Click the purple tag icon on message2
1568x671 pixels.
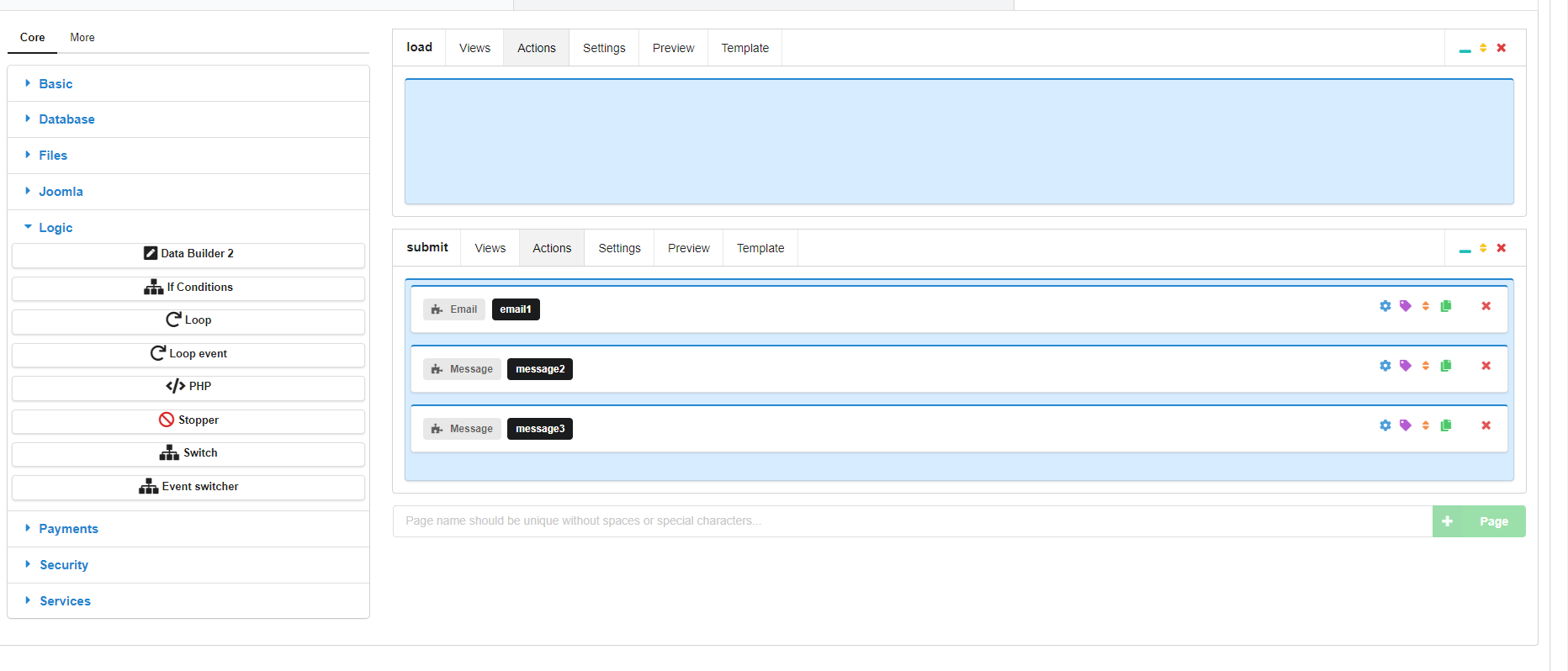click(1405, 366)
